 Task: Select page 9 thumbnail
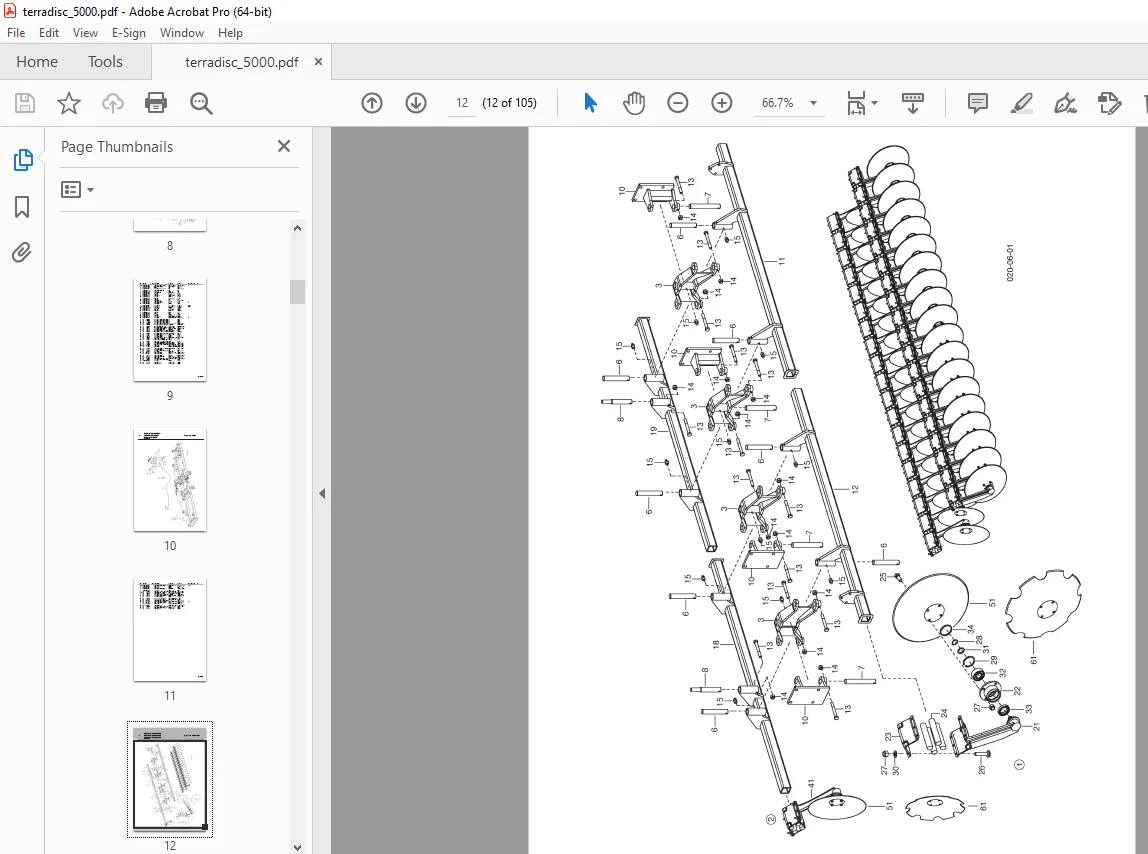(x=170, y=330)
